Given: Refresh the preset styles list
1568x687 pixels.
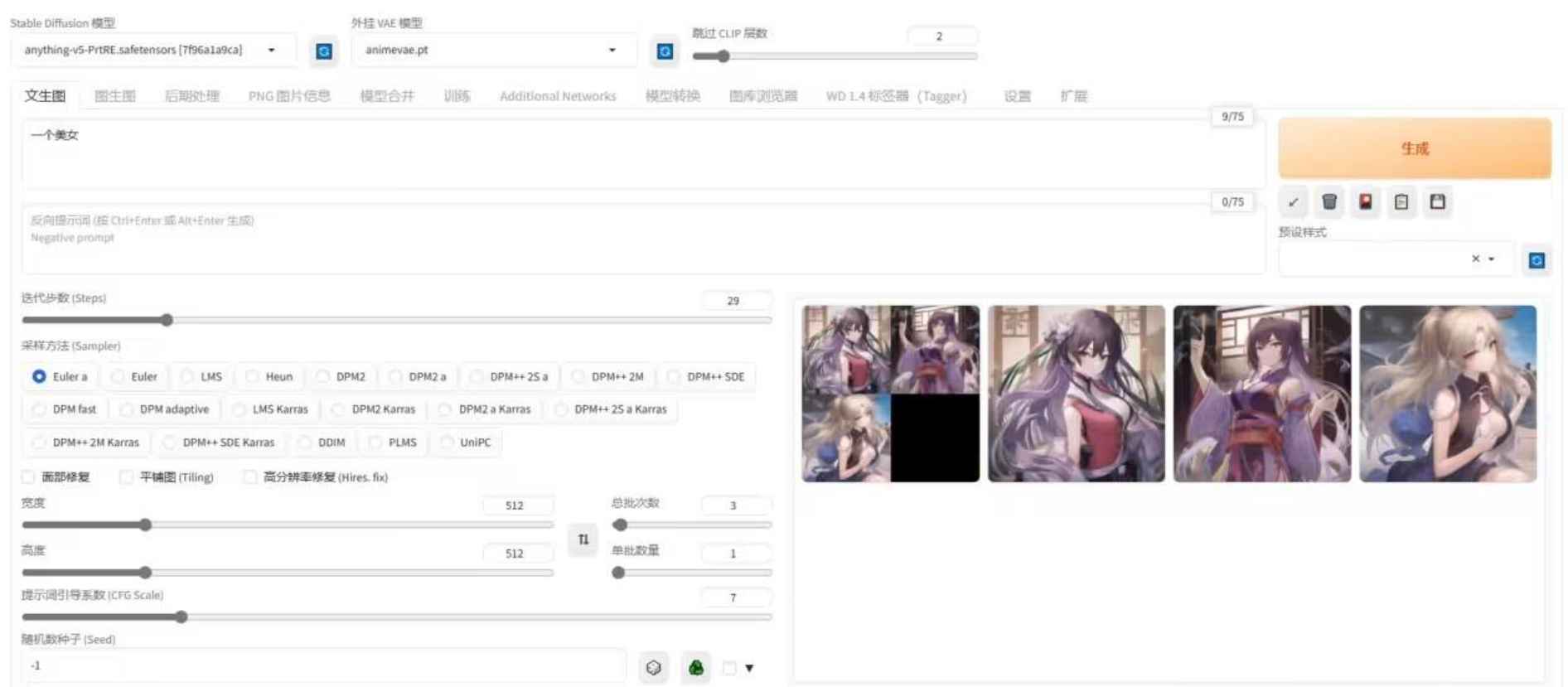Looking at the screenshot, I should pyautogui.click(x=1537, y=260).
